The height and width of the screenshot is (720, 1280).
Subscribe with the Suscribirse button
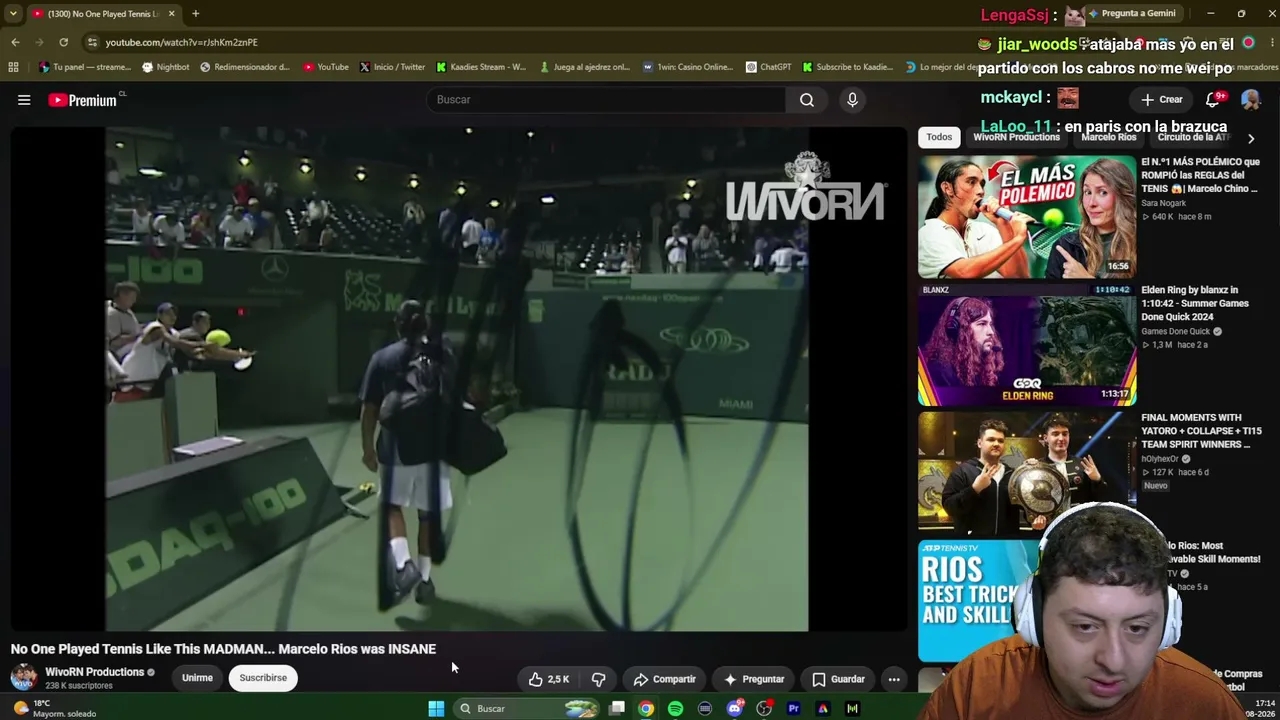point(263,678)
